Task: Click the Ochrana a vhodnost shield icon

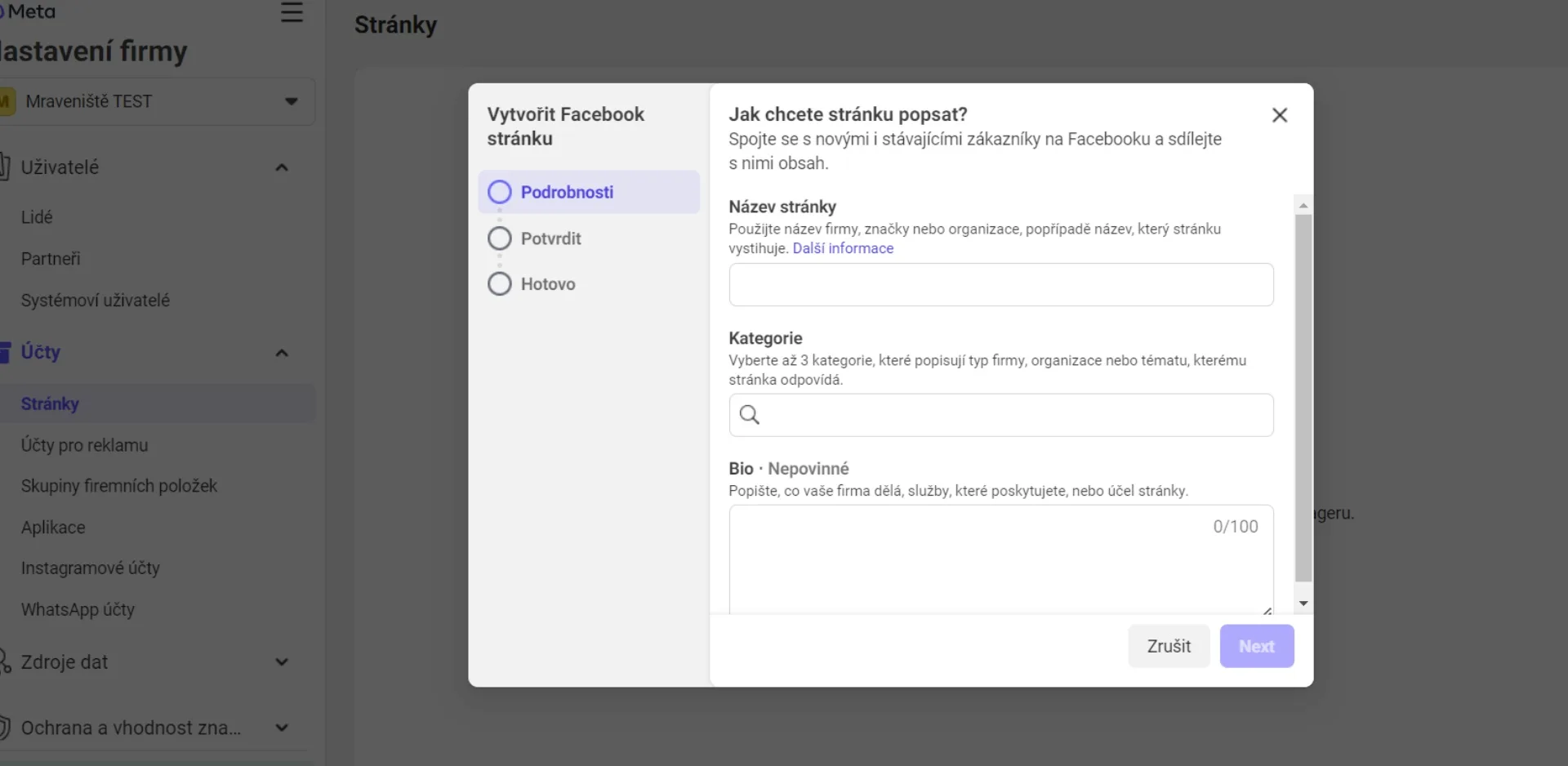Action: point(5,728)
